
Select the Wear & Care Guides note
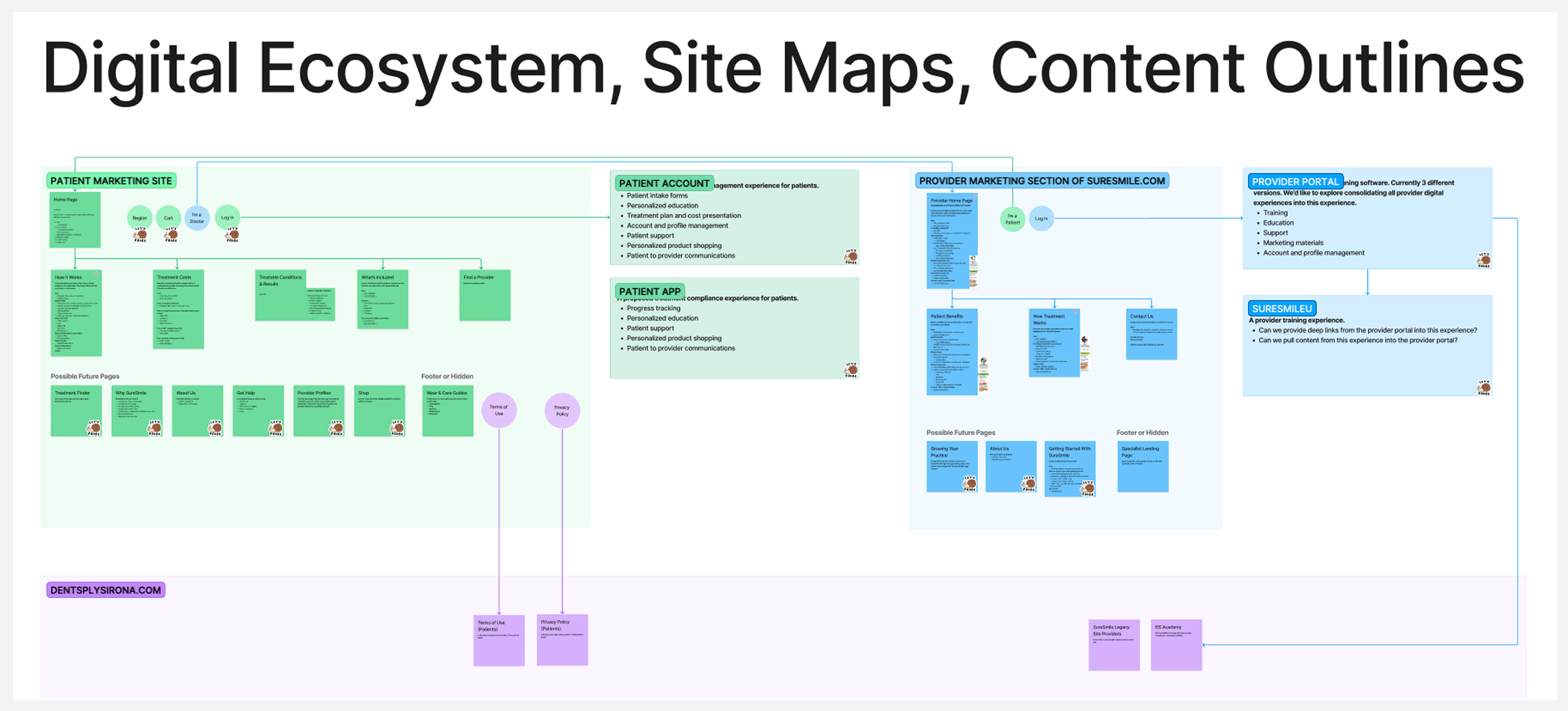(x=447, y=411)
